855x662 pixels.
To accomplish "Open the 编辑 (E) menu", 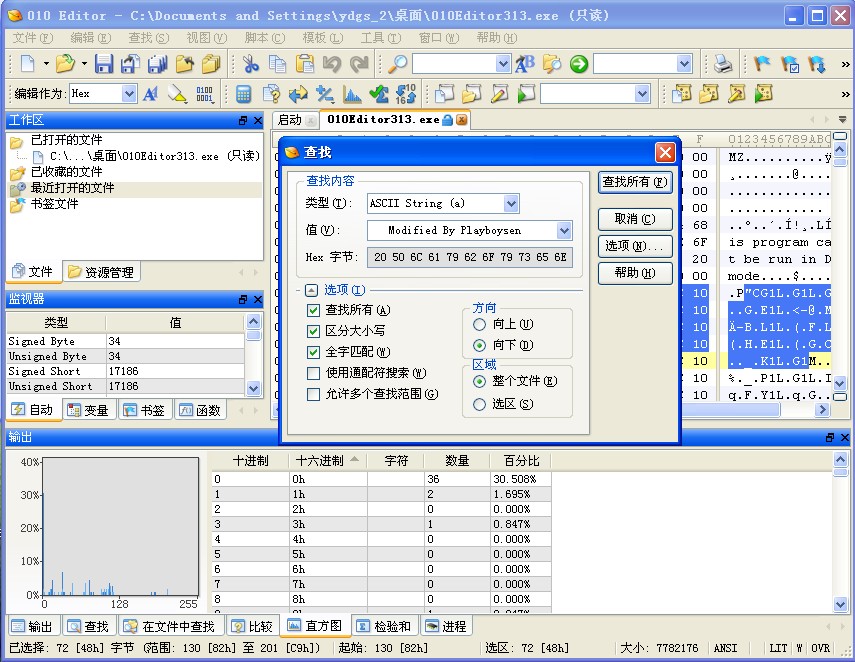I will (x=91, y=38).
